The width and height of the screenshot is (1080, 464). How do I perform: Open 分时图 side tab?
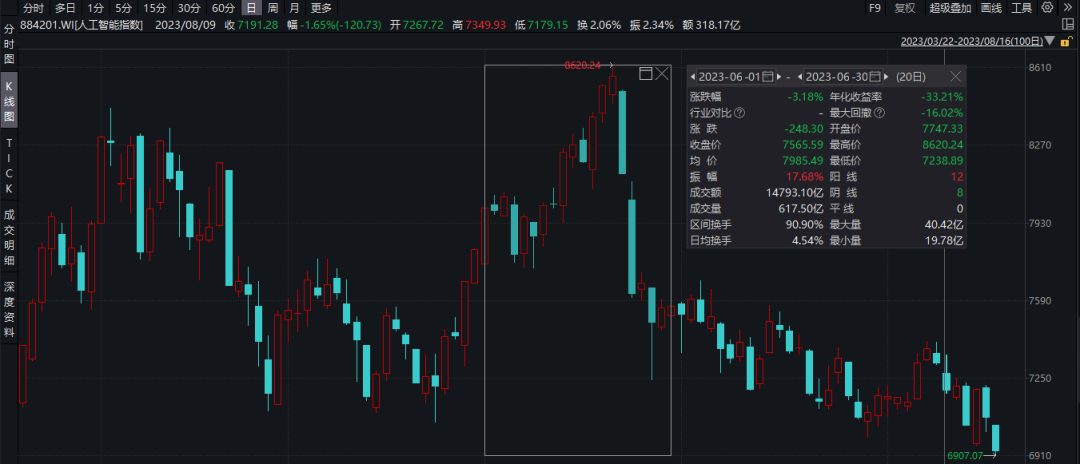(9, 45)
